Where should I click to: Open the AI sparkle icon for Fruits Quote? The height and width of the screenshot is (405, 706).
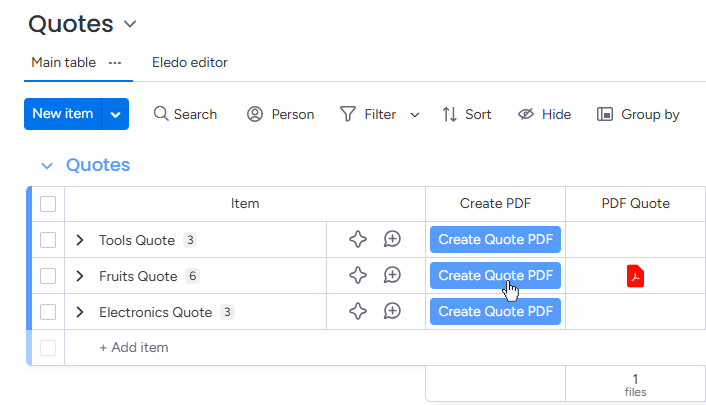point(358,275)
